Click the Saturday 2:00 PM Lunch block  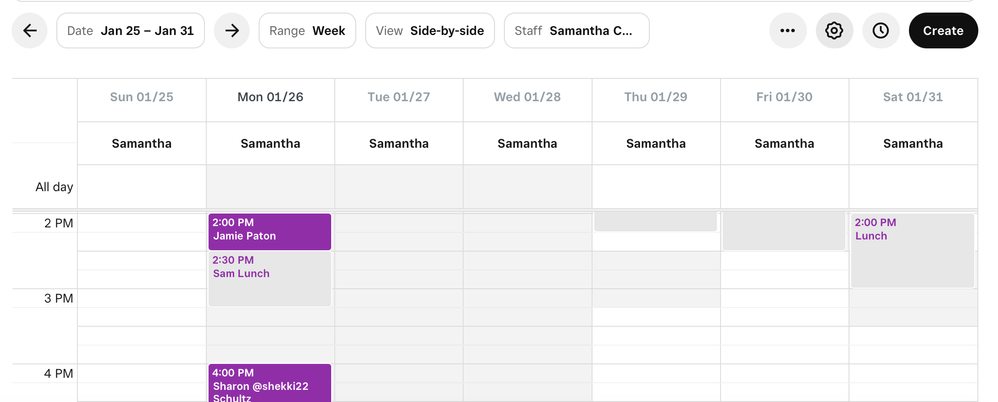[x=912, y=250]
